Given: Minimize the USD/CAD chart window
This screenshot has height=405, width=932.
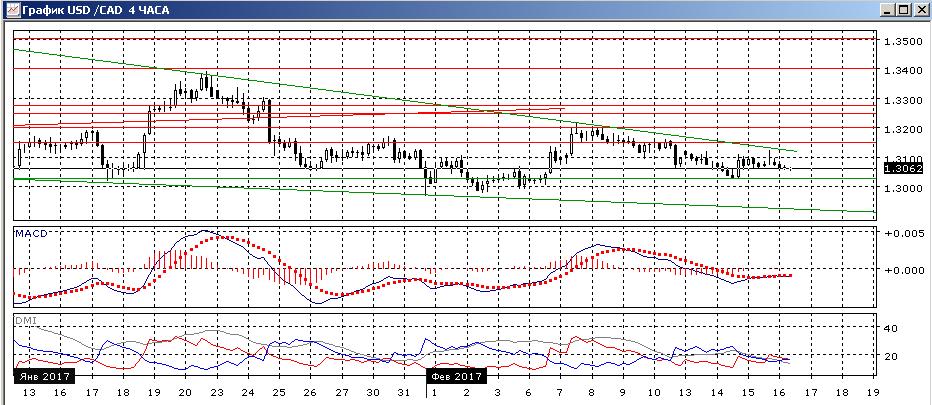Looking at the screenshot, I should 887,10.
